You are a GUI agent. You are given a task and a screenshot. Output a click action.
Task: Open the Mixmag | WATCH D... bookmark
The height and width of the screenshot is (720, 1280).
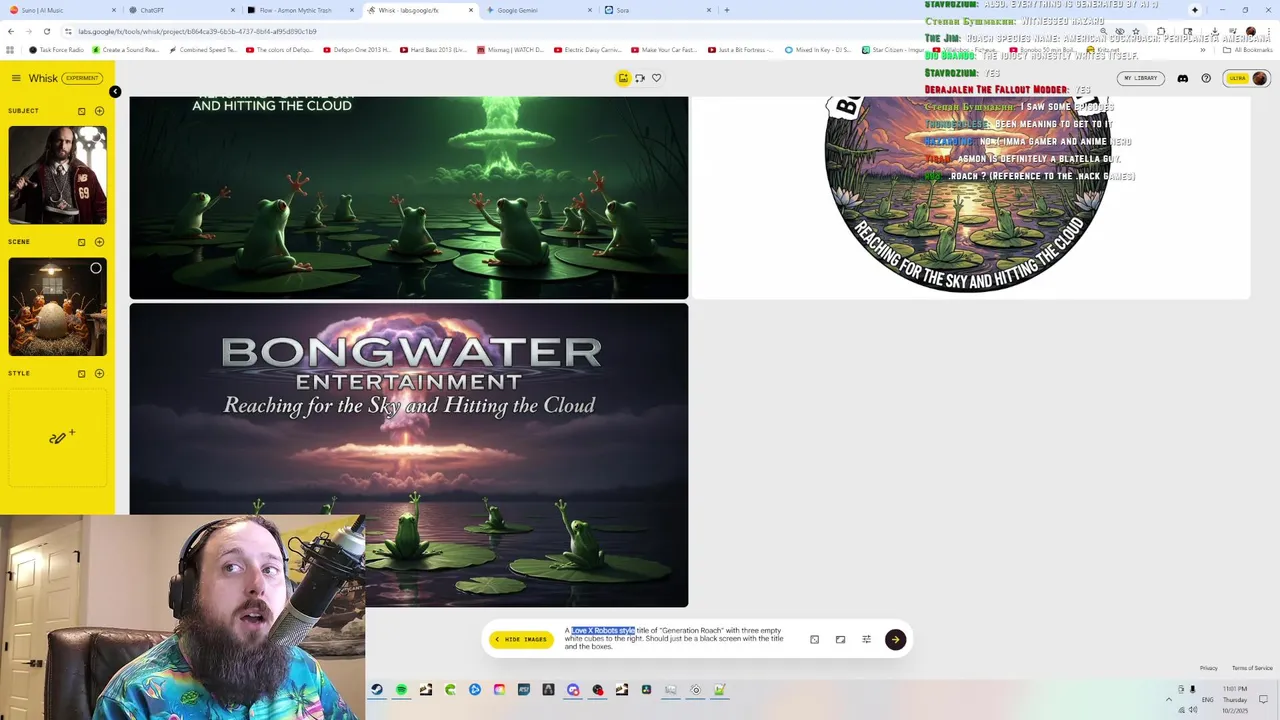click(x=510, y=49)
